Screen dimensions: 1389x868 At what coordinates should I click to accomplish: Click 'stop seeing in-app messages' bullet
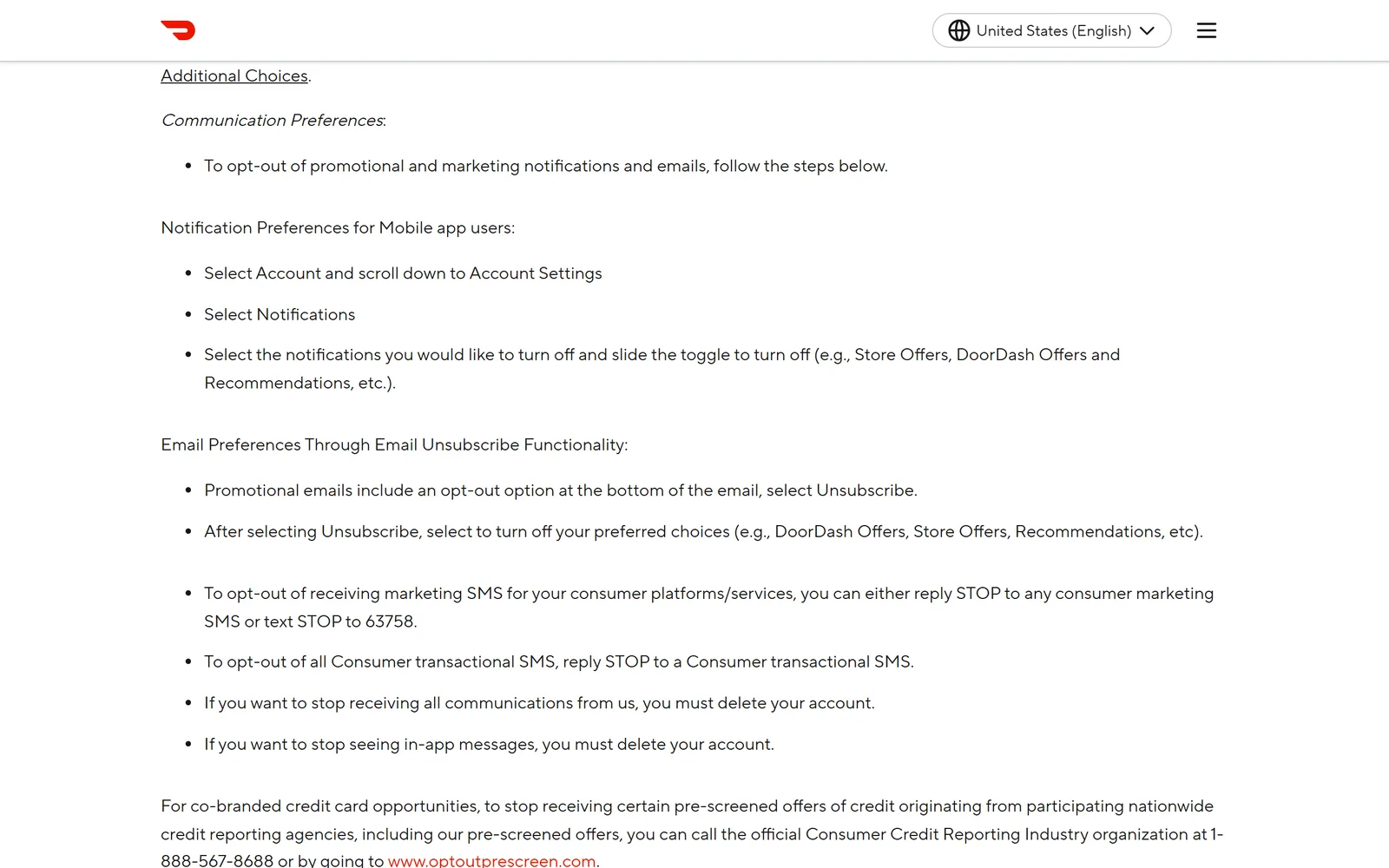point(489,744)
